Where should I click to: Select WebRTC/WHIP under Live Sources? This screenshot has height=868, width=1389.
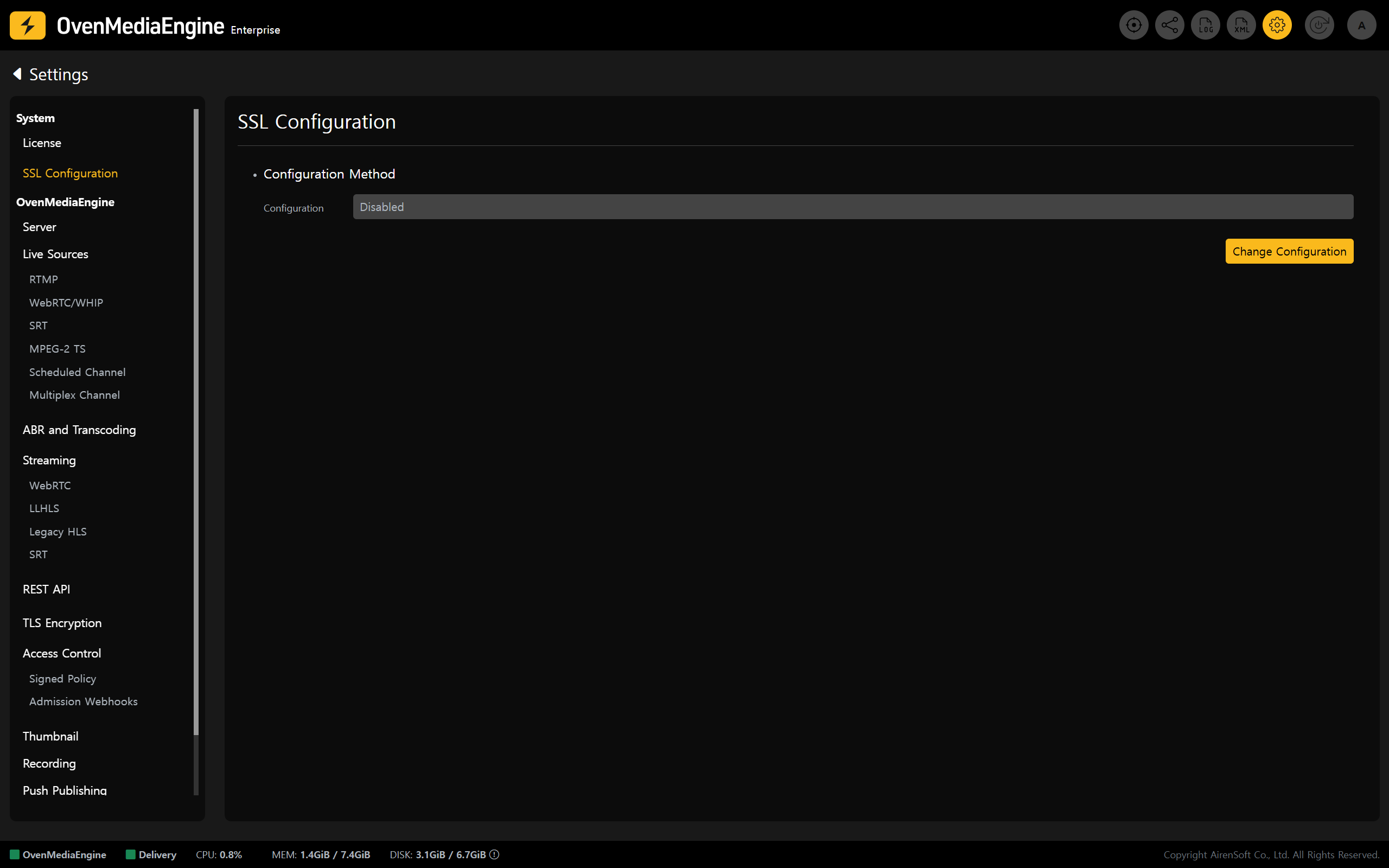[x=66, y=303]
